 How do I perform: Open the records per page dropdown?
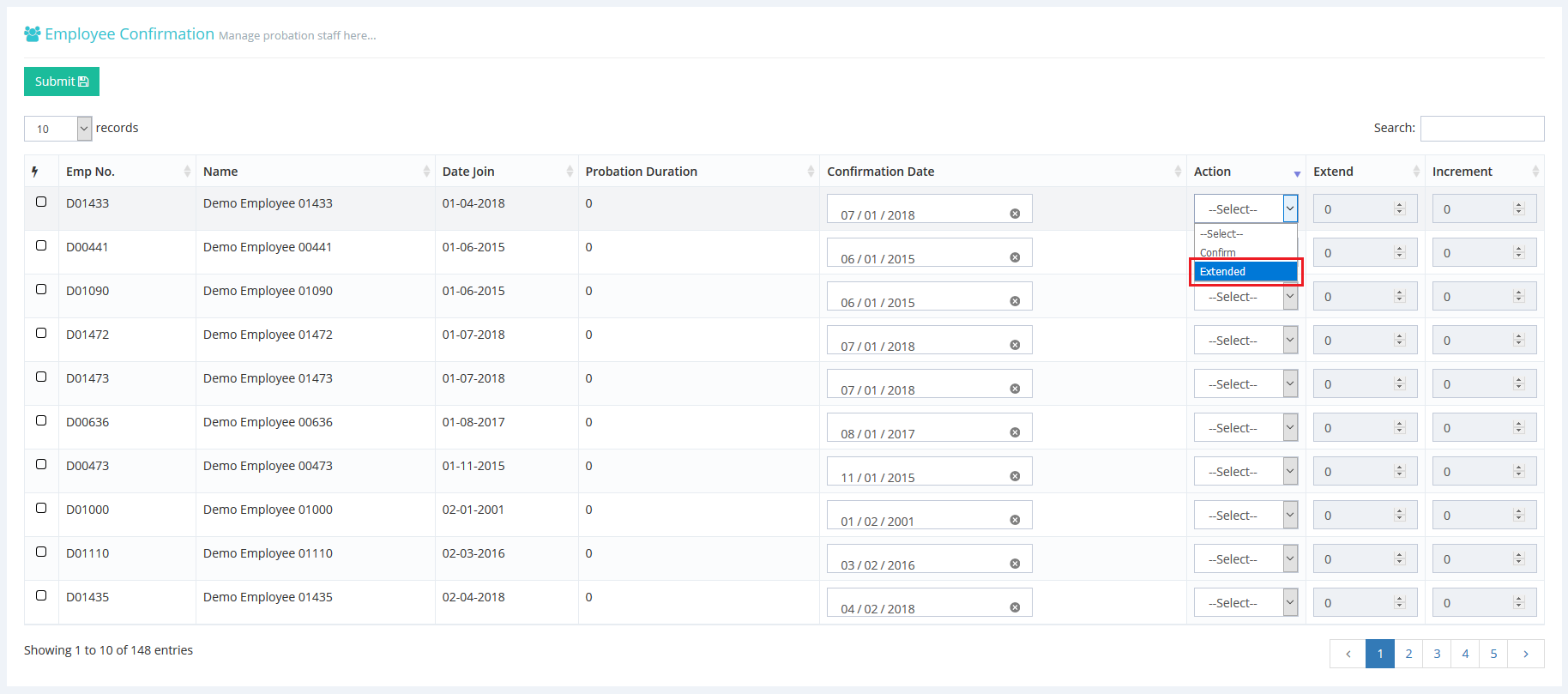[57, 129]
